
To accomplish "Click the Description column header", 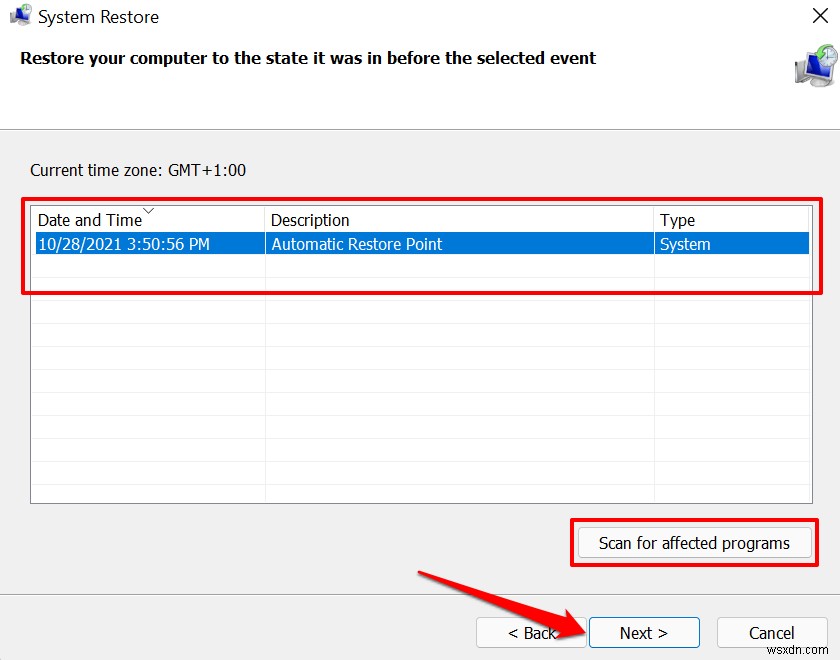I will click(460, 220).
